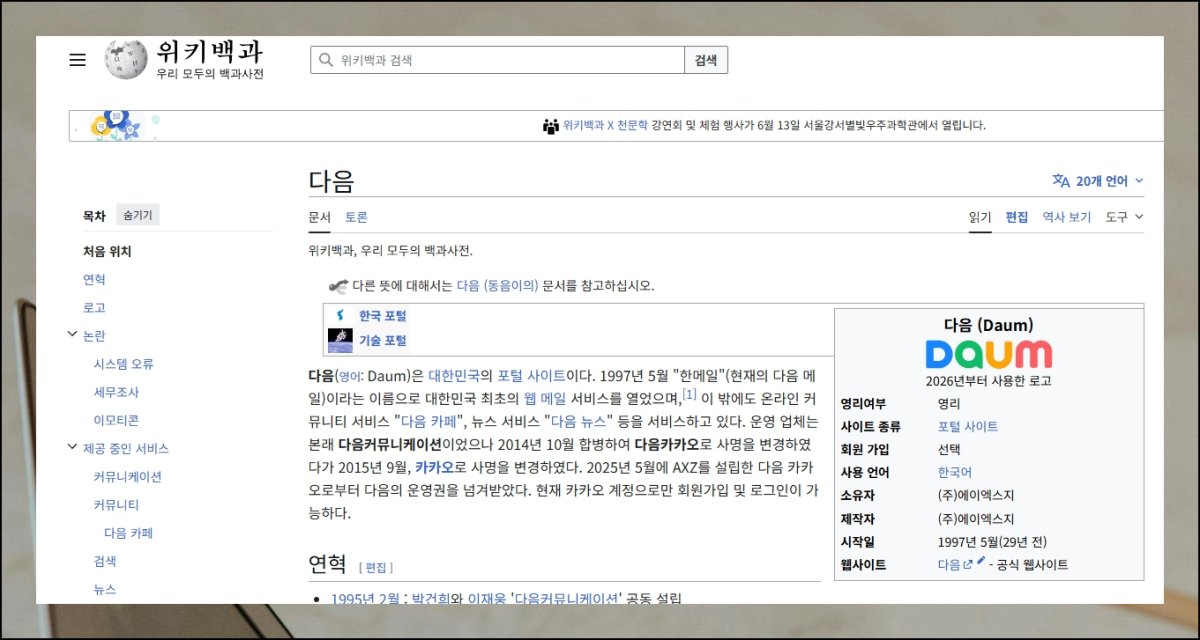Jump to 커뮤니티 subsection
This screenshot has height=640, width=1200.
click(117, 505)
